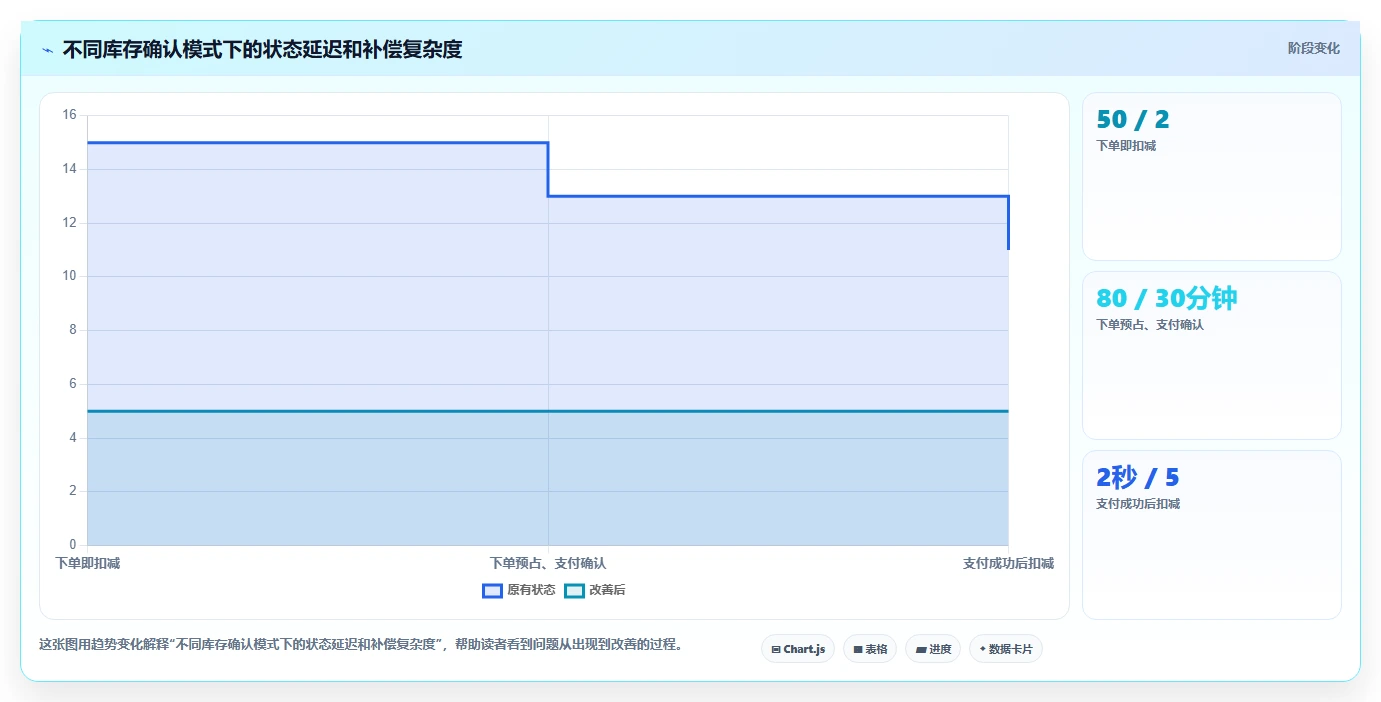1381x702 pixels.
Task: Click the chart title text about 库存确认模式
Action: [x=262, y=49]
